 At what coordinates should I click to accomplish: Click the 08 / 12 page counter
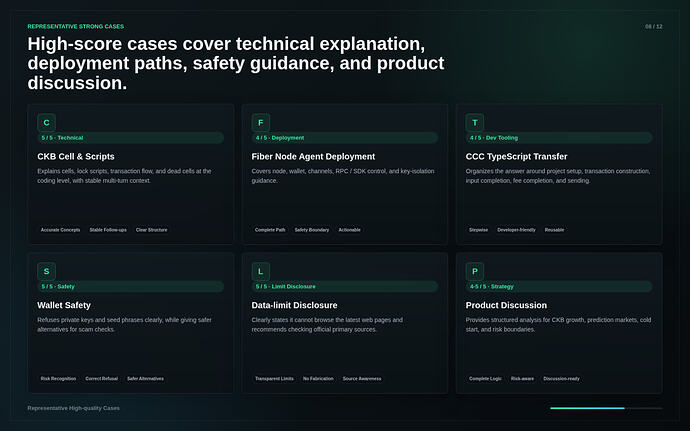(x=653, y=26)
